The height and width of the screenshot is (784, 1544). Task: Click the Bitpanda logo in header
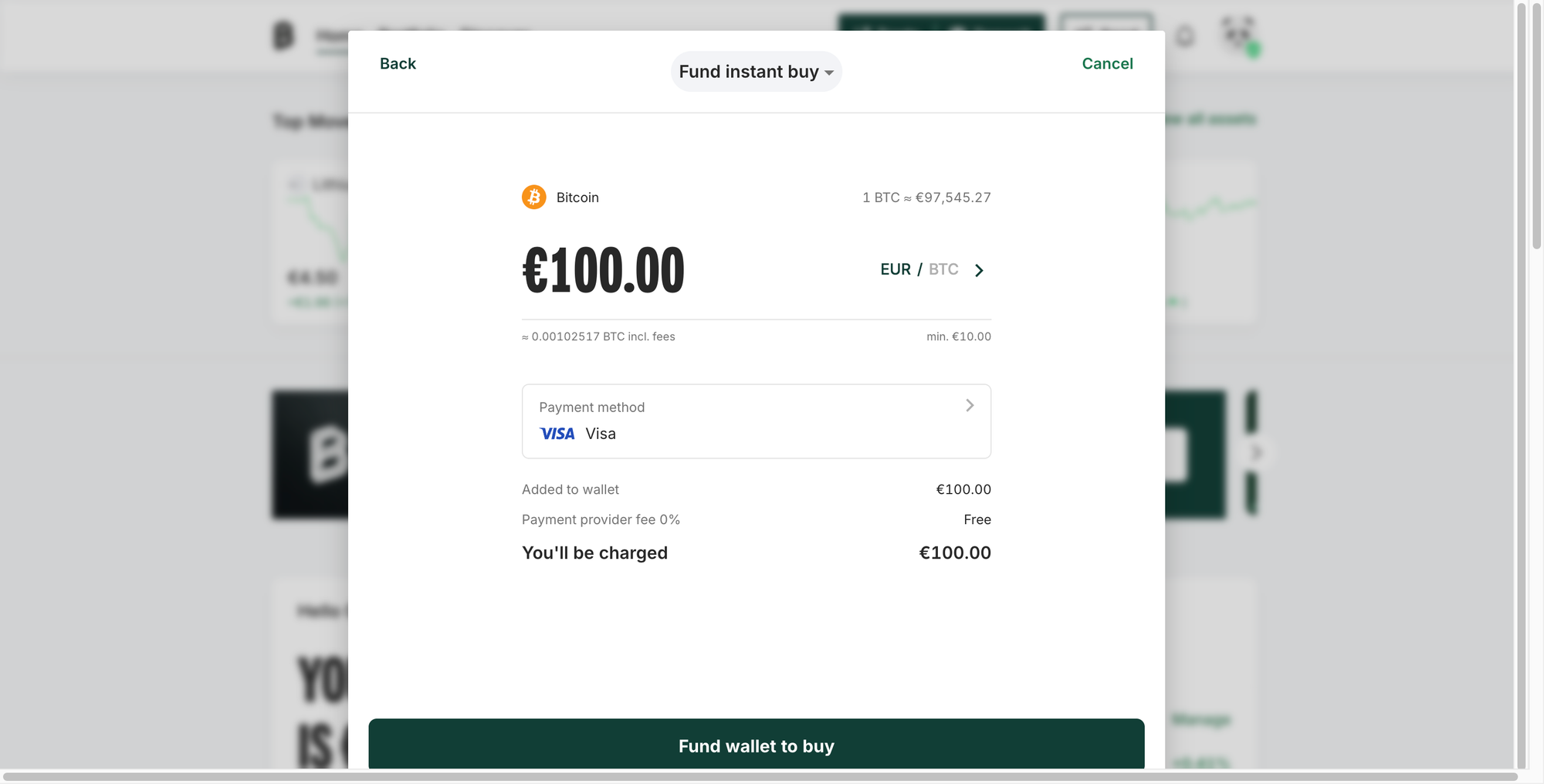(284, 35)
